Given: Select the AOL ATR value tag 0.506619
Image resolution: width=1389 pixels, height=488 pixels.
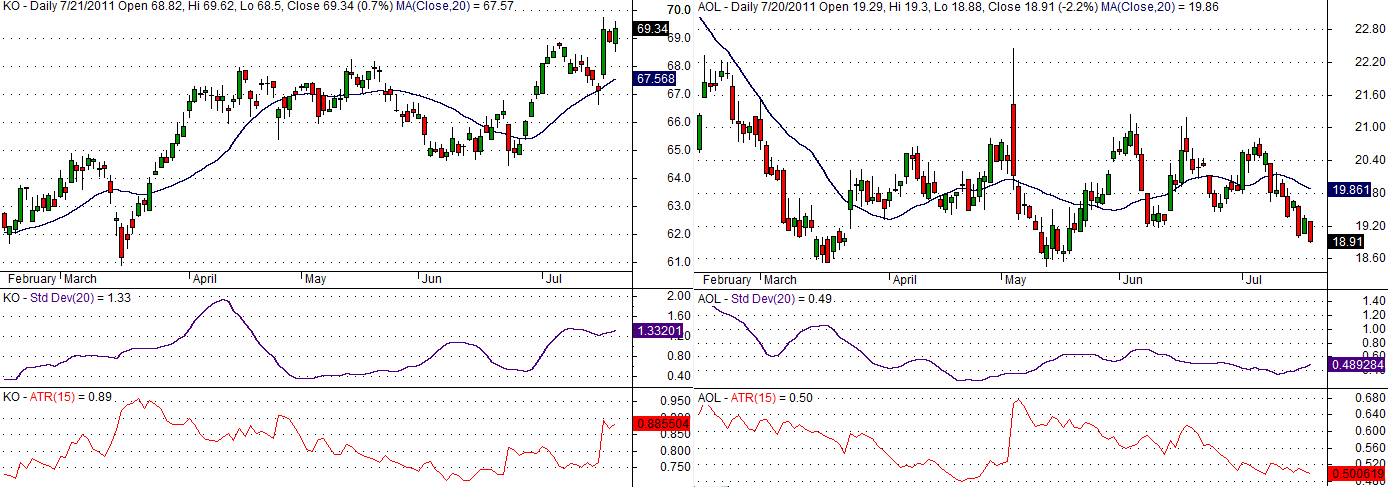Looking at the screenshot, I should tap(1354, 474).
